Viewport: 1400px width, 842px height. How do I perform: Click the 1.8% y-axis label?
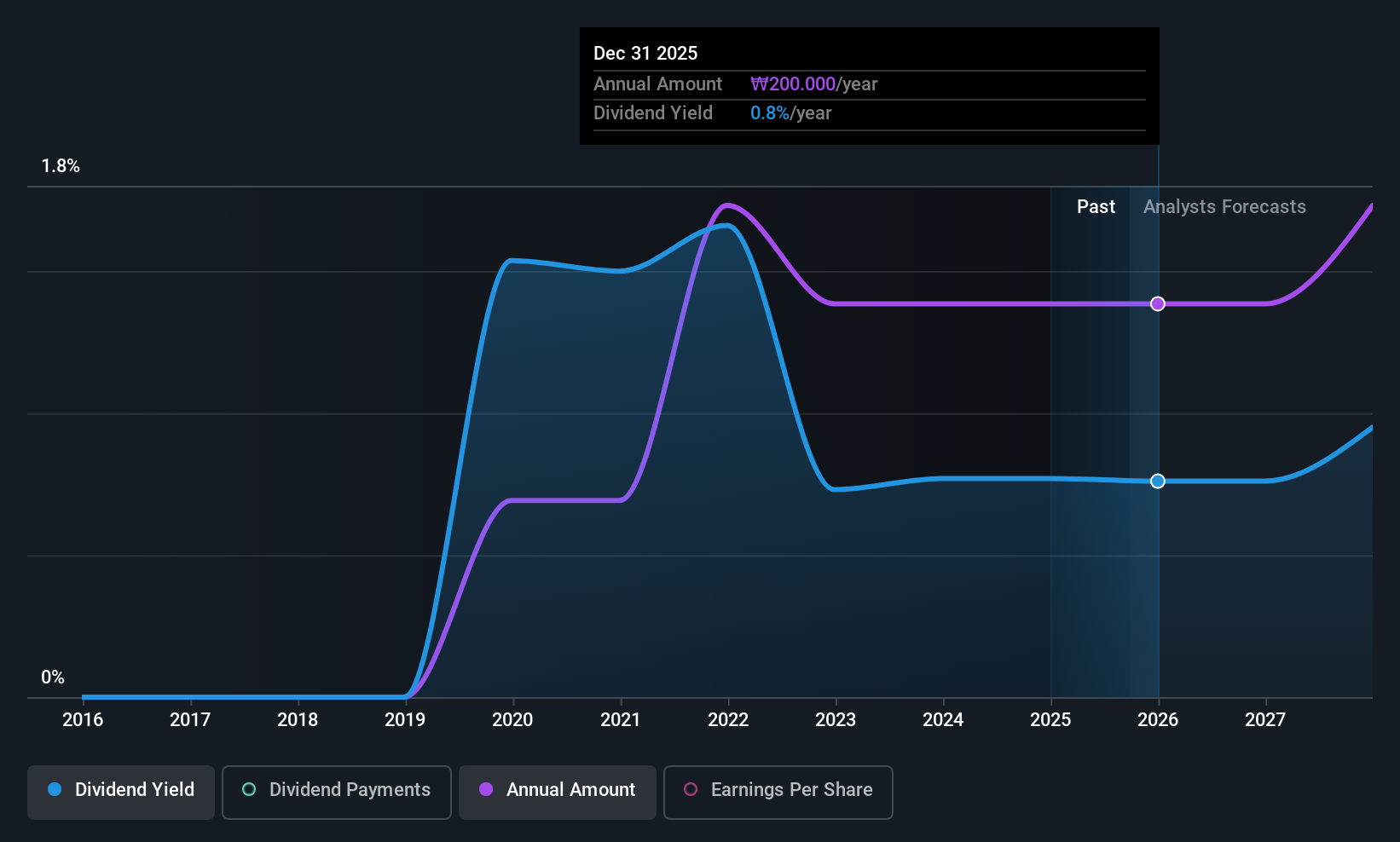pyautogui.click(x=61, y=166)
